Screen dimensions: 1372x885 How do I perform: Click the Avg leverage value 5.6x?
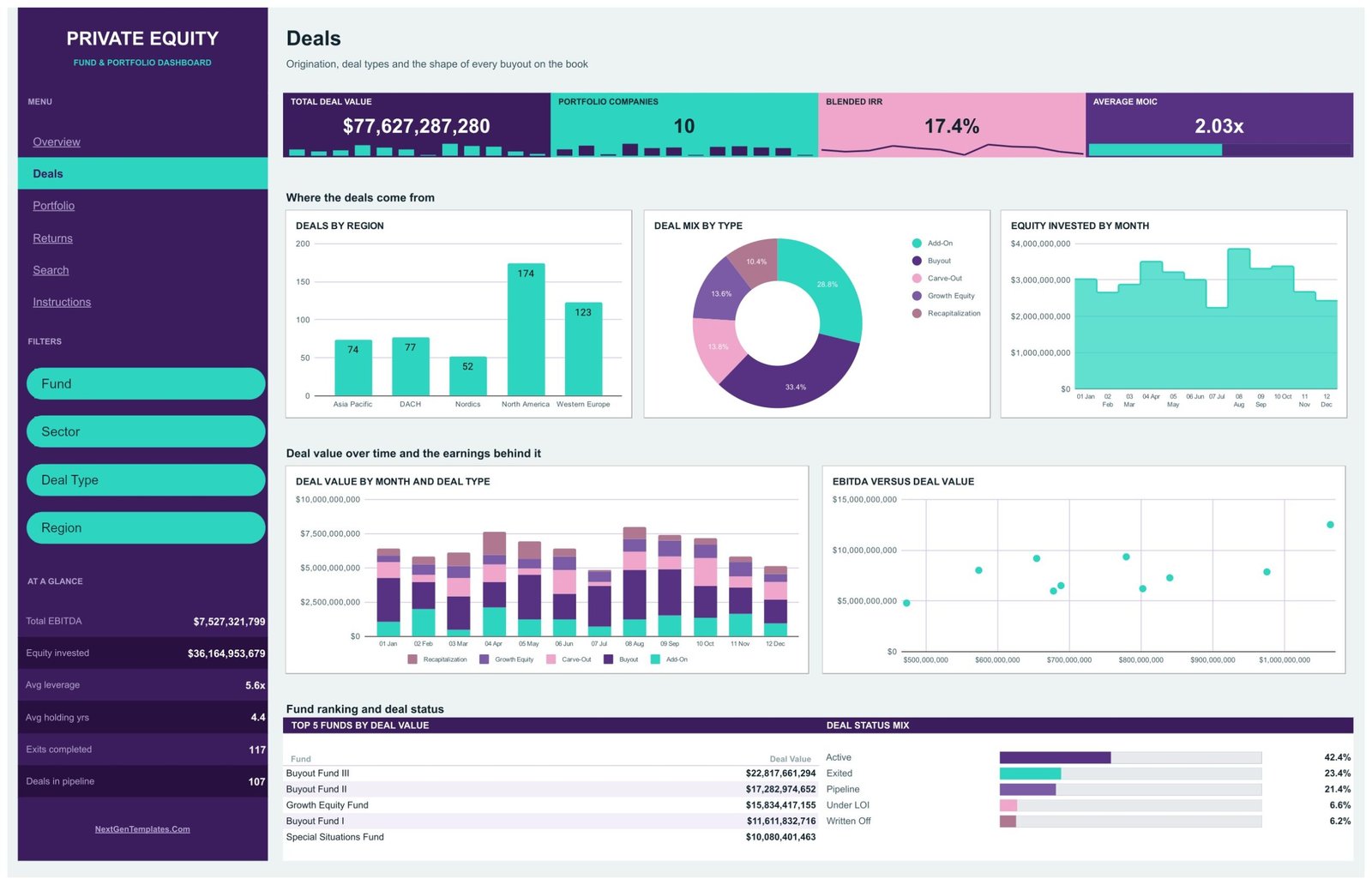point(256,686)
